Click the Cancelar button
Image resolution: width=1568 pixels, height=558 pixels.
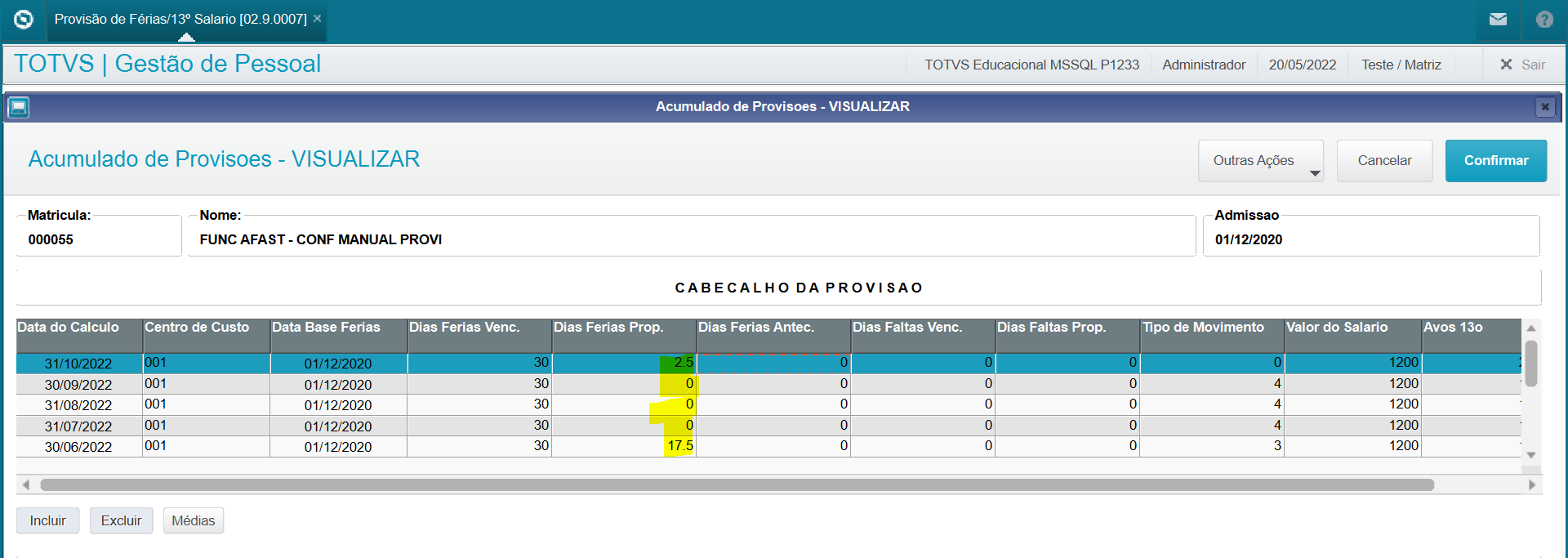click(x=1384, y=161)
